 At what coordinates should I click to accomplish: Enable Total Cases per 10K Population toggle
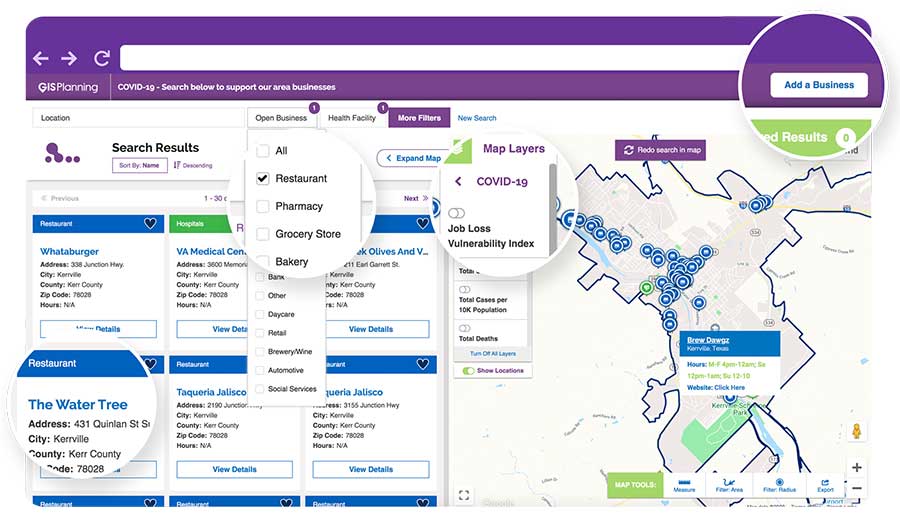coord(464,289)
